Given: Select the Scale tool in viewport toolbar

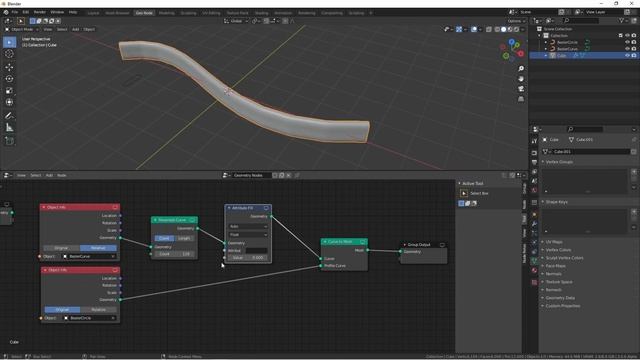Looking at the screenshot, I should tap(9, 91).
